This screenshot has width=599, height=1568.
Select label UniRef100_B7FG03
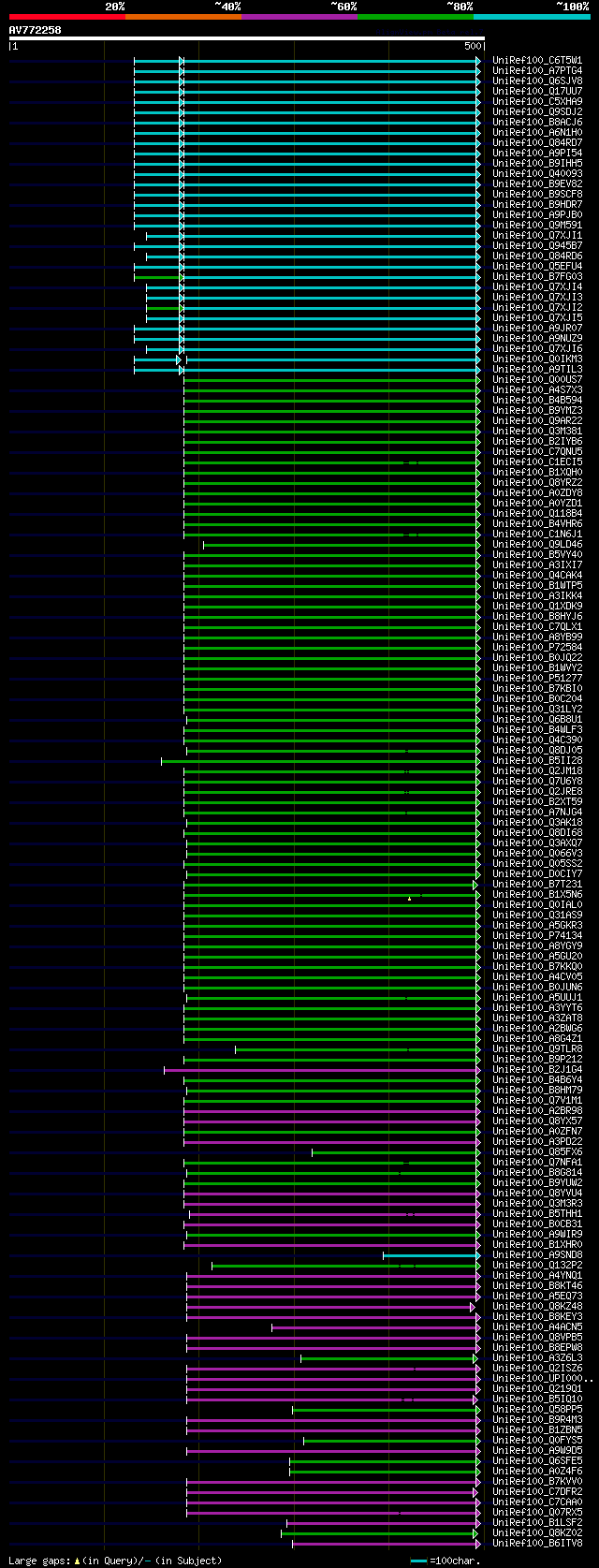point(537,276)
